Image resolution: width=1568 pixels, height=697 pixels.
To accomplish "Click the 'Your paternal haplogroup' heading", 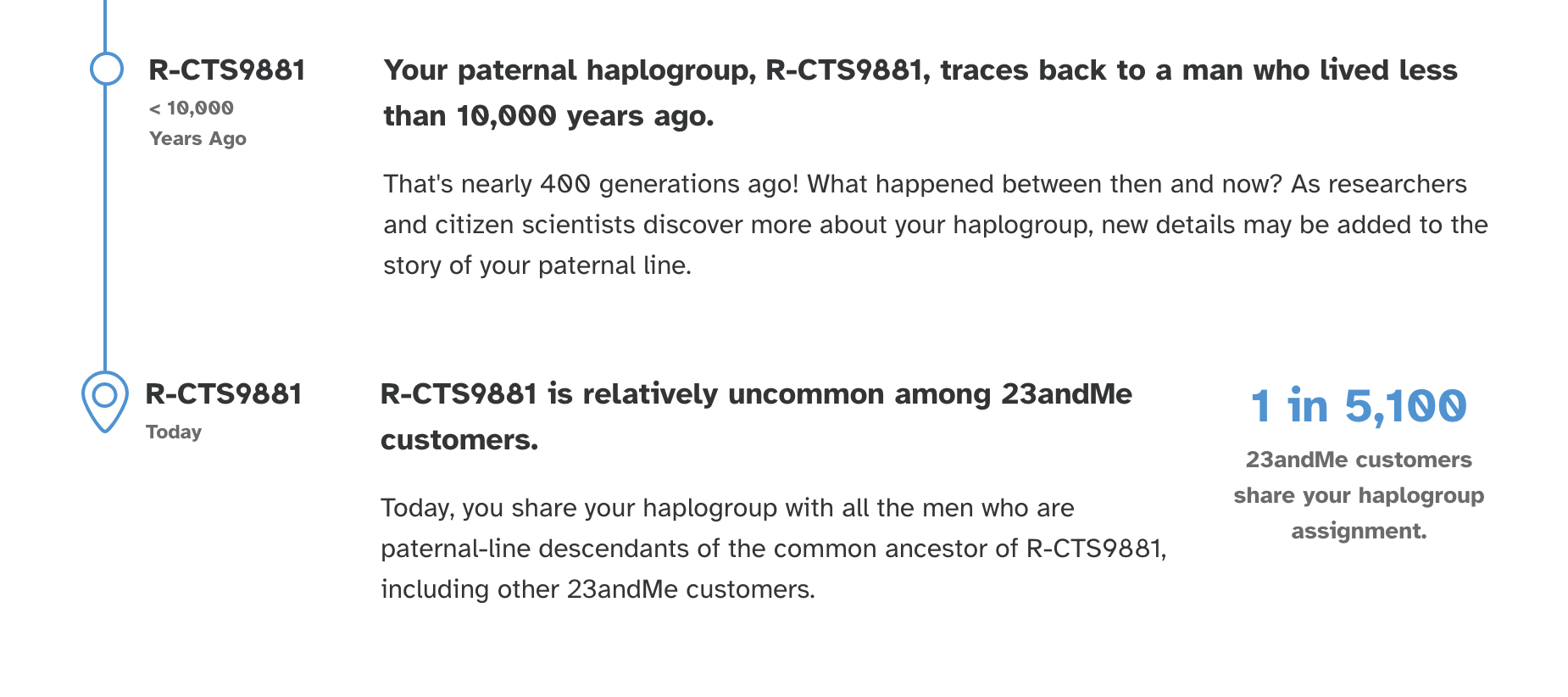I will [920, 70].
